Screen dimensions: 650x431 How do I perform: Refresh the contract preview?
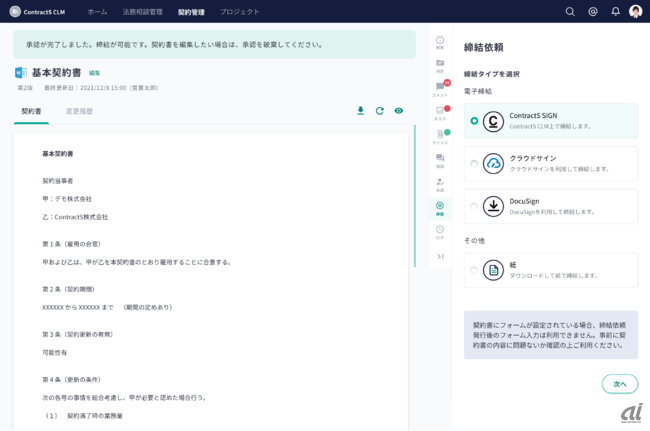point(379,111)
